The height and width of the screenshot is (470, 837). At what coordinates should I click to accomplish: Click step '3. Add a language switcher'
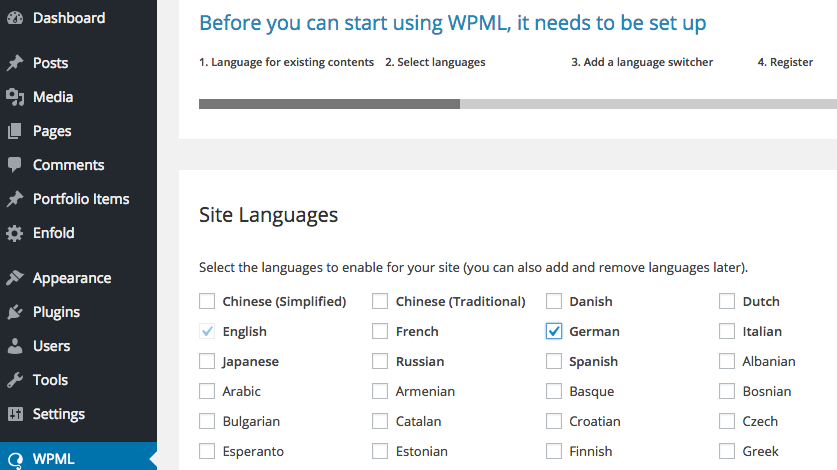[642, 62]
